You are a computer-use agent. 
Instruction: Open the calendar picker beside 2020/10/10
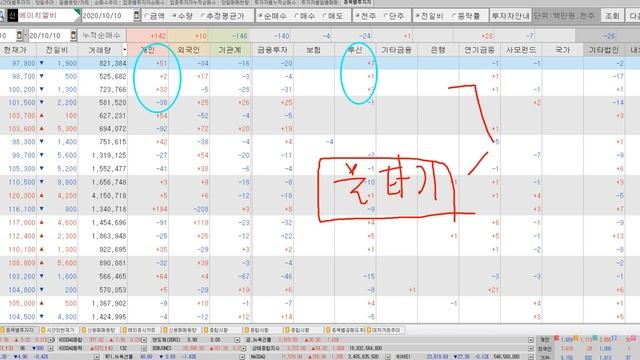point(136,16)
